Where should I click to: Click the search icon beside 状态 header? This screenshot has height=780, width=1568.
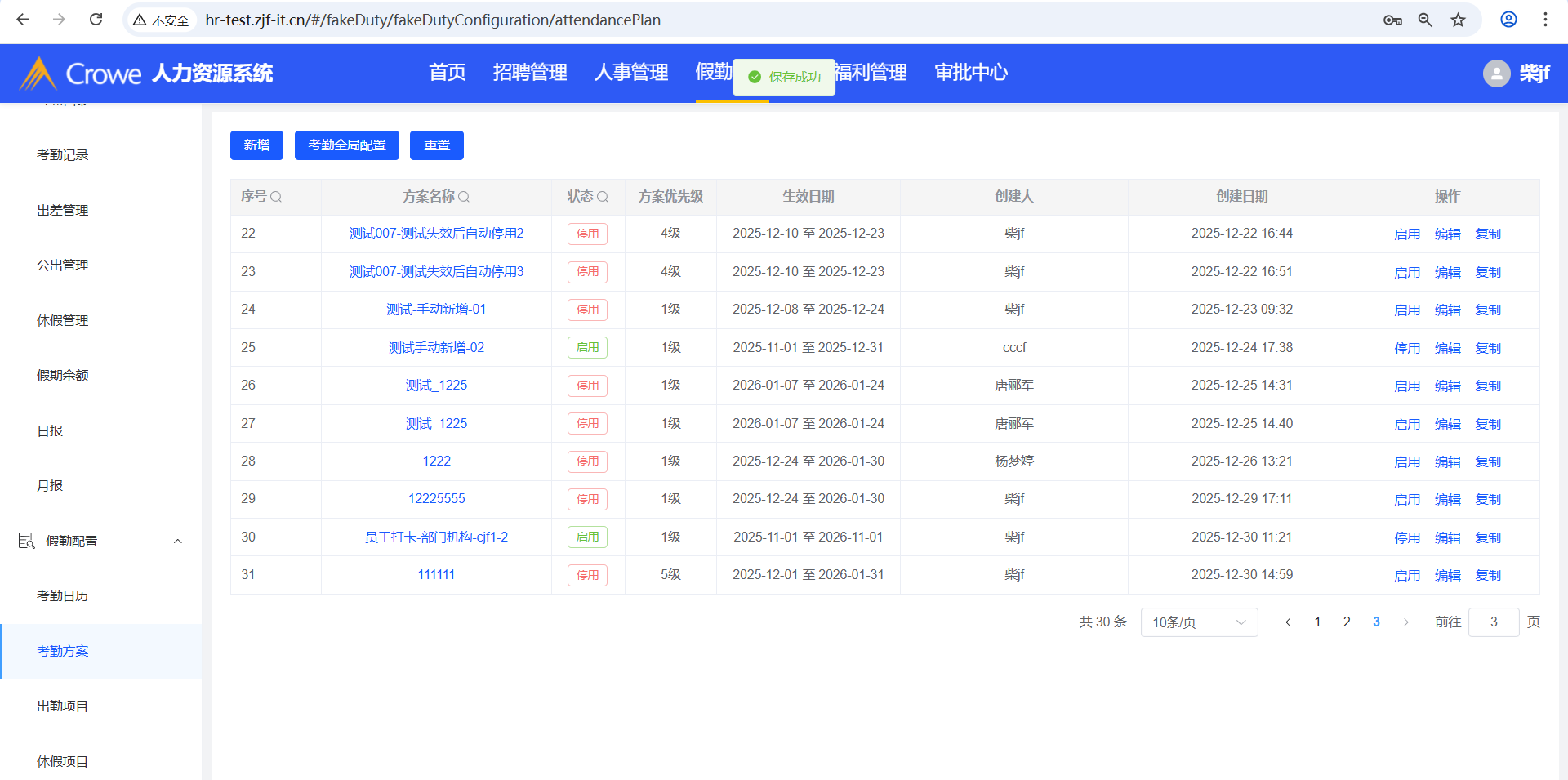point(603,197)
